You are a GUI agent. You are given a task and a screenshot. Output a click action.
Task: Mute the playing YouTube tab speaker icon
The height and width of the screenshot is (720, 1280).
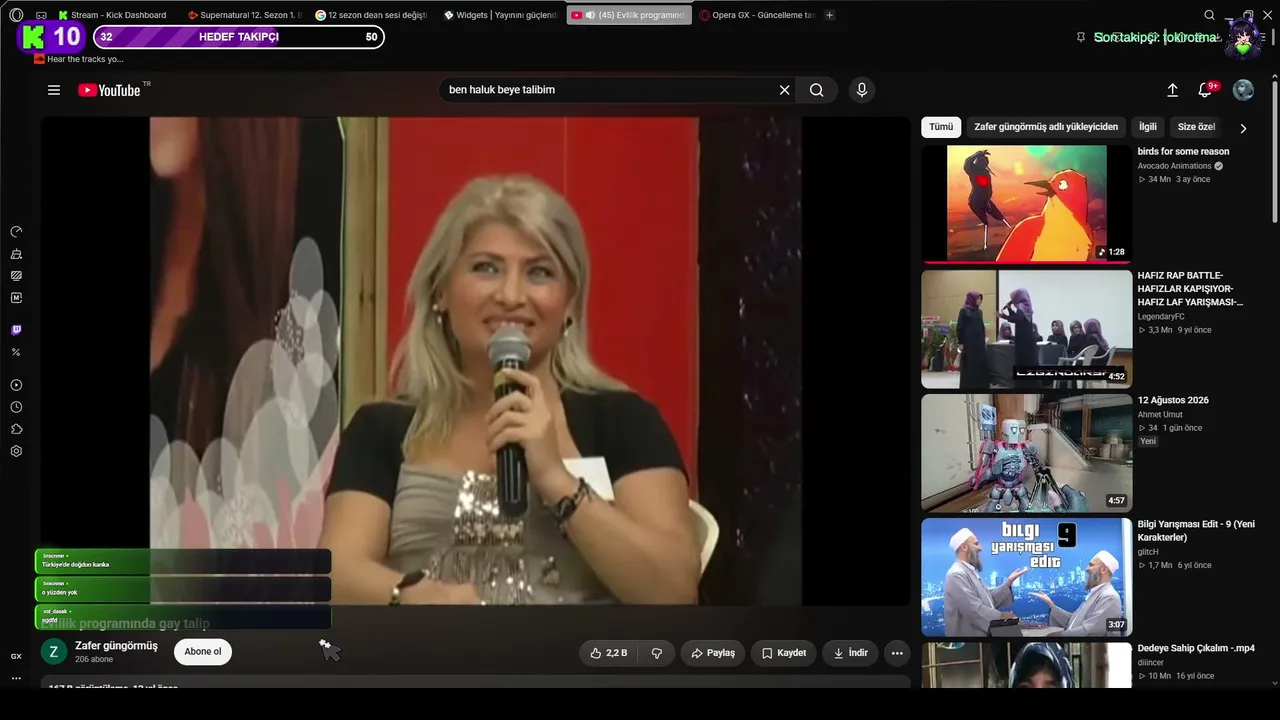point(590,15)
